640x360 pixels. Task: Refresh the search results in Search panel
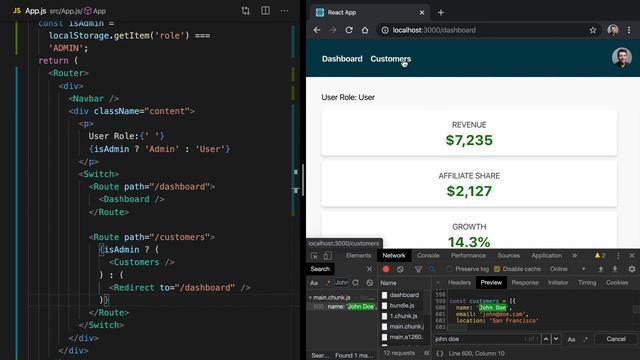[x=356, y=283]
